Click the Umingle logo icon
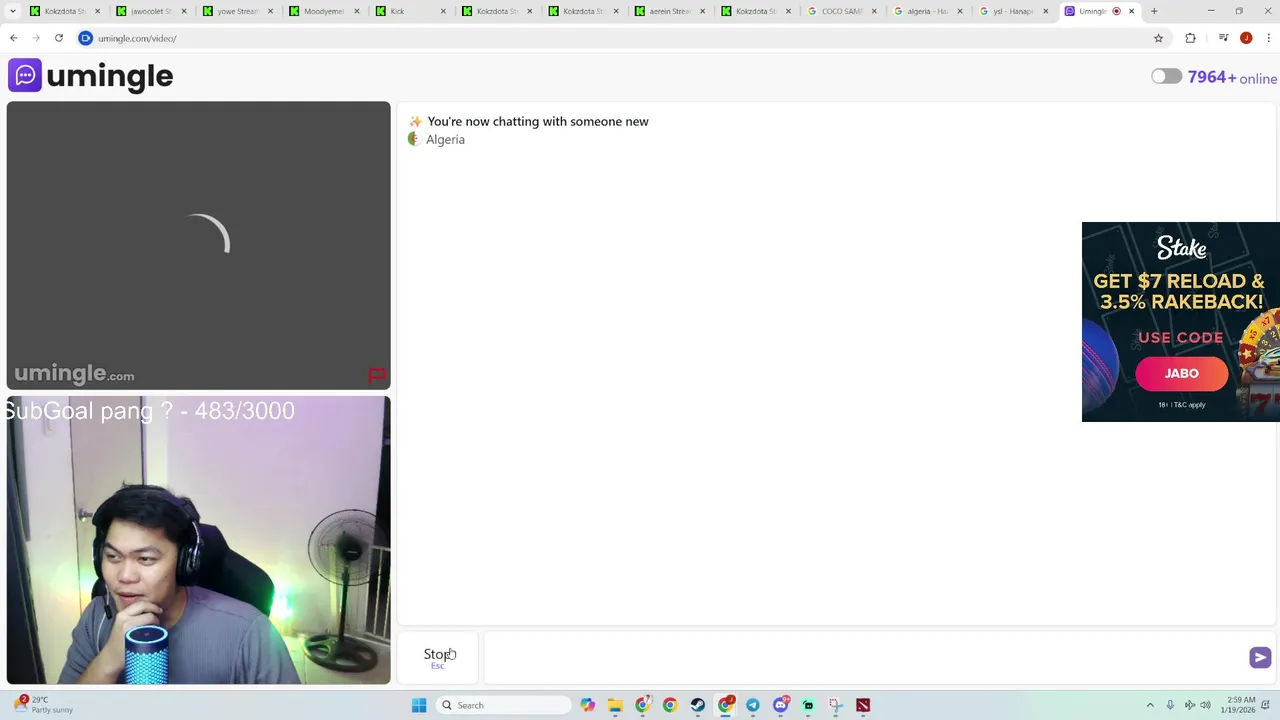The width and height of the screenshot is (1280, 720). [25, 75]
